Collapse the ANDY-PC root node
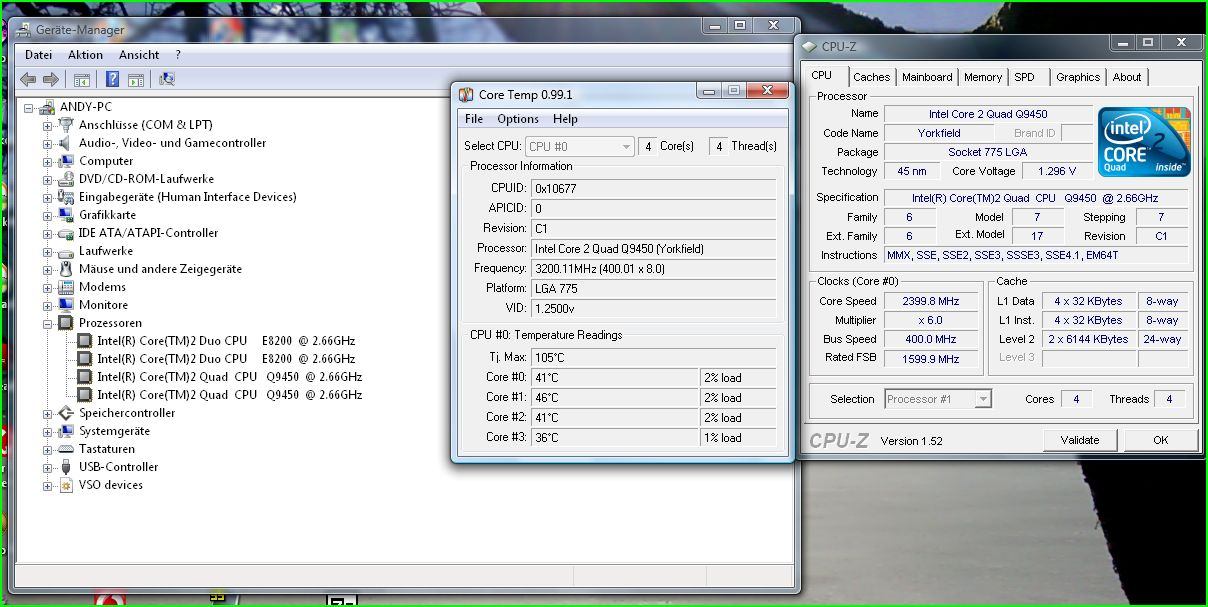 [x=29, y=107]
